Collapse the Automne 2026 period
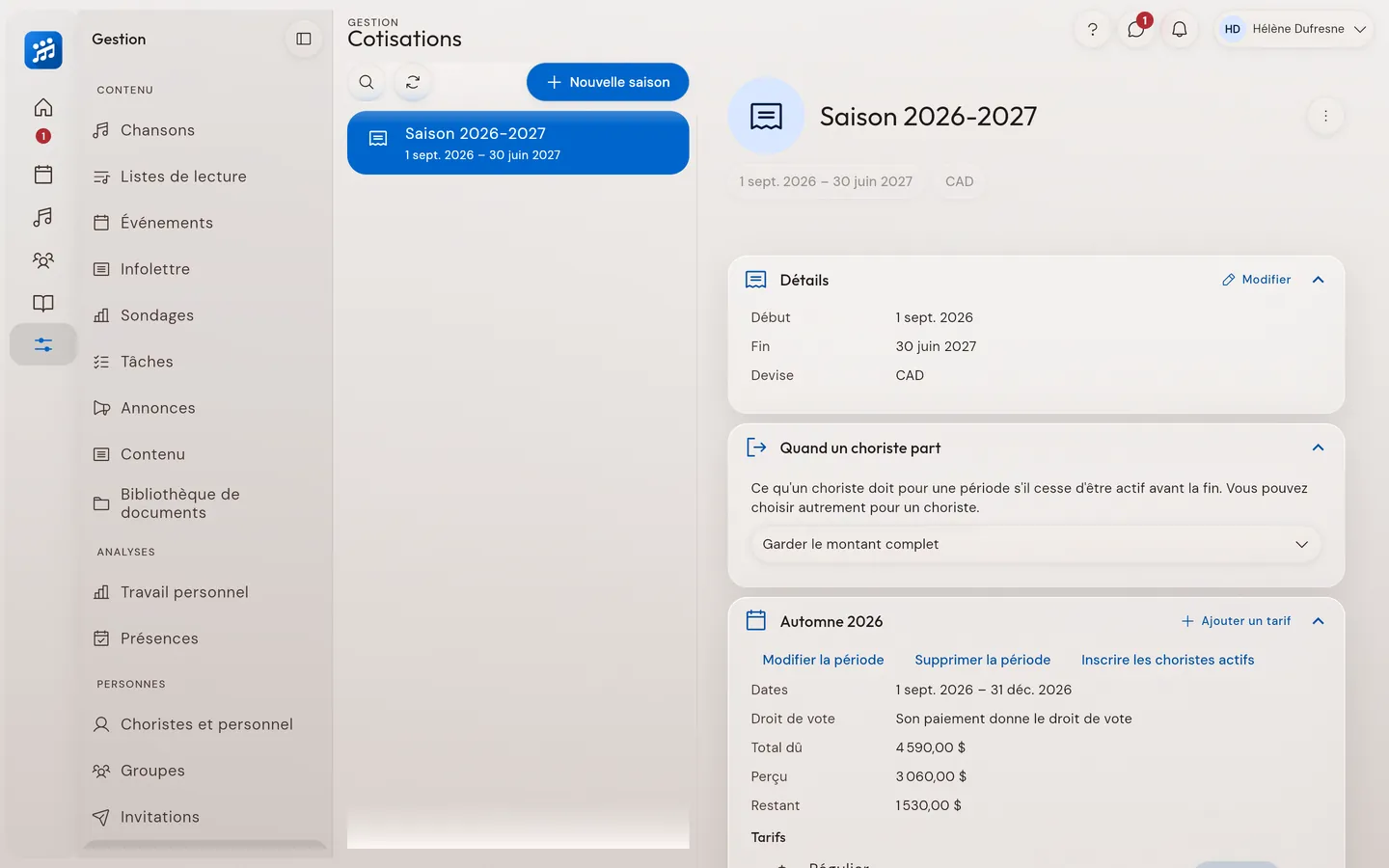The height and width of the screenshot is (868, 1389). point(1318,621)
